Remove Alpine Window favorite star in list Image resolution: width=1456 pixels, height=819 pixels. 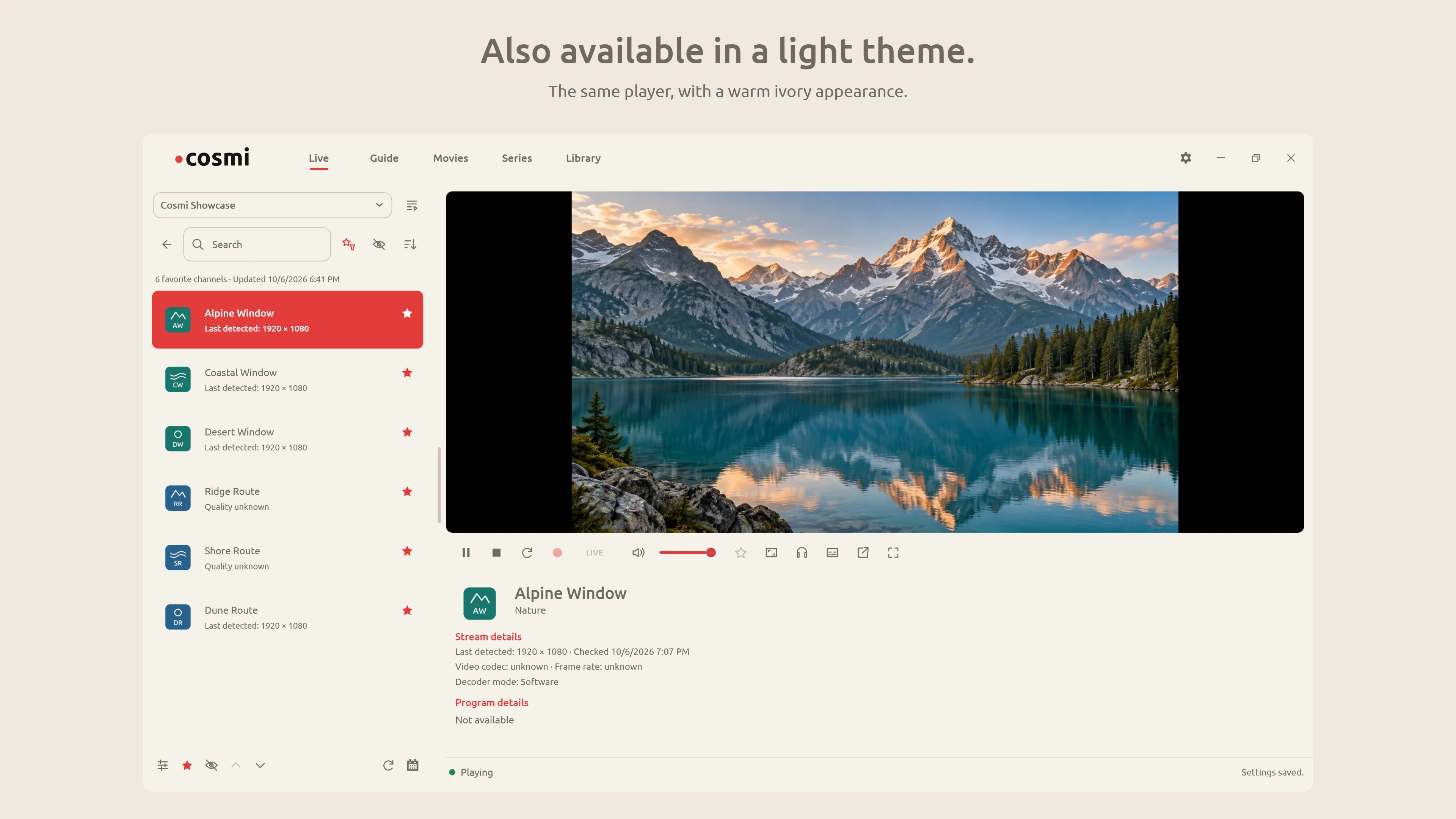click(x=407, y=313)
